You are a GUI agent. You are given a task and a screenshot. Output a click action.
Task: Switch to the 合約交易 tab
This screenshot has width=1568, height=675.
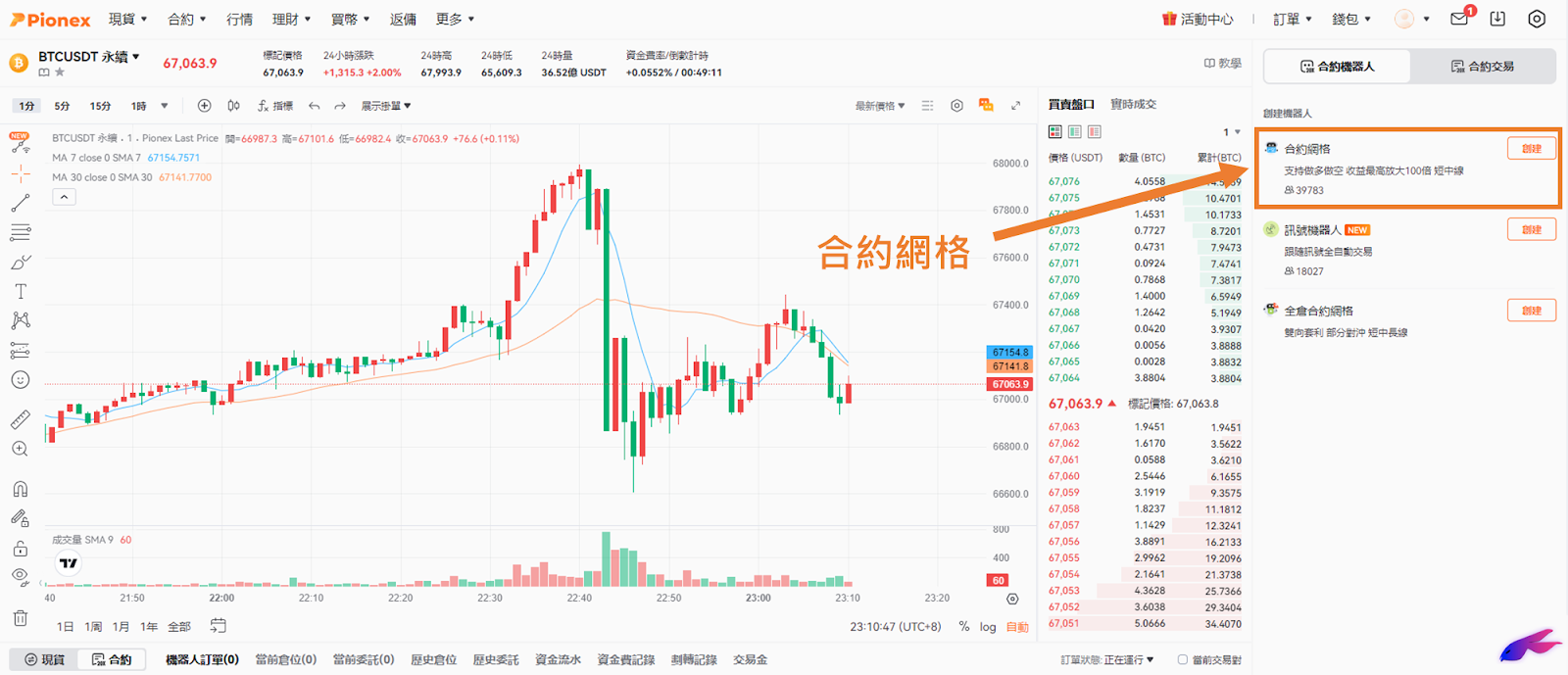(1483, 67)
